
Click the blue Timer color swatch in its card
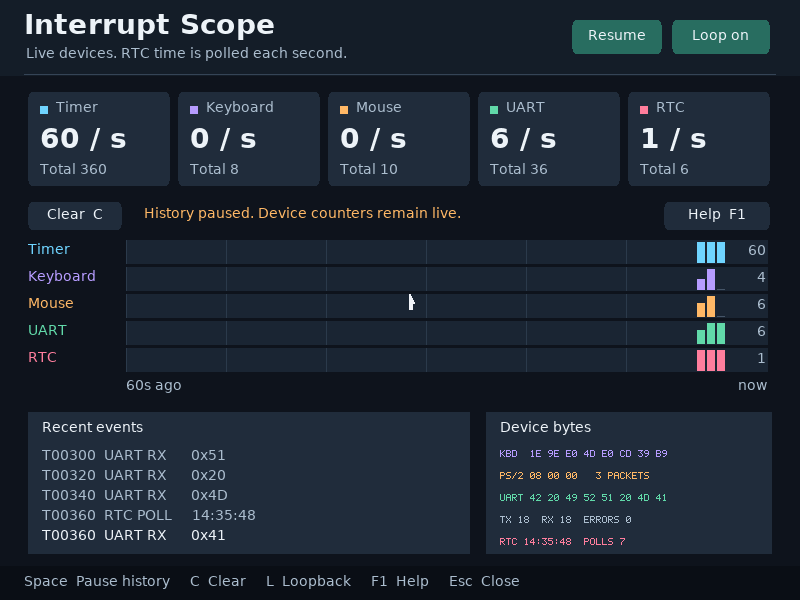tap(44, 110)
